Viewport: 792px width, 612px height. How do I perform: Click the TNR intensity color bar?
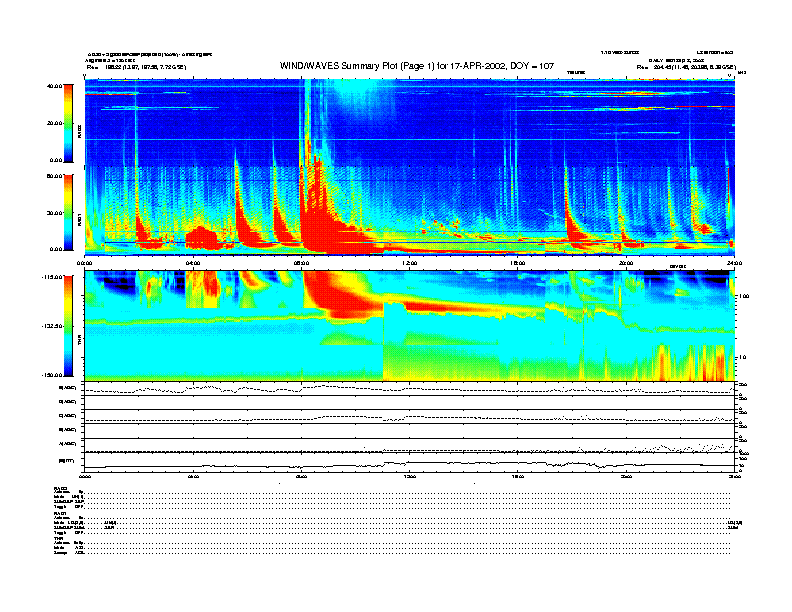[68, 326]
